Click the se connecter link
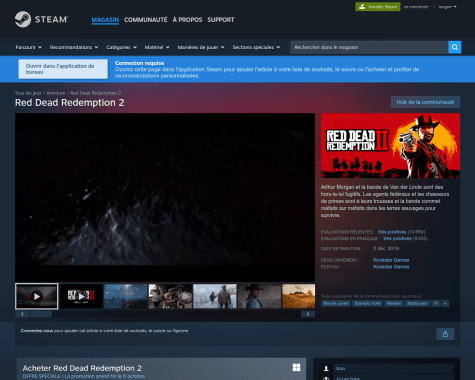The height and width of the screenshot is (380, 475). [416, 7]
